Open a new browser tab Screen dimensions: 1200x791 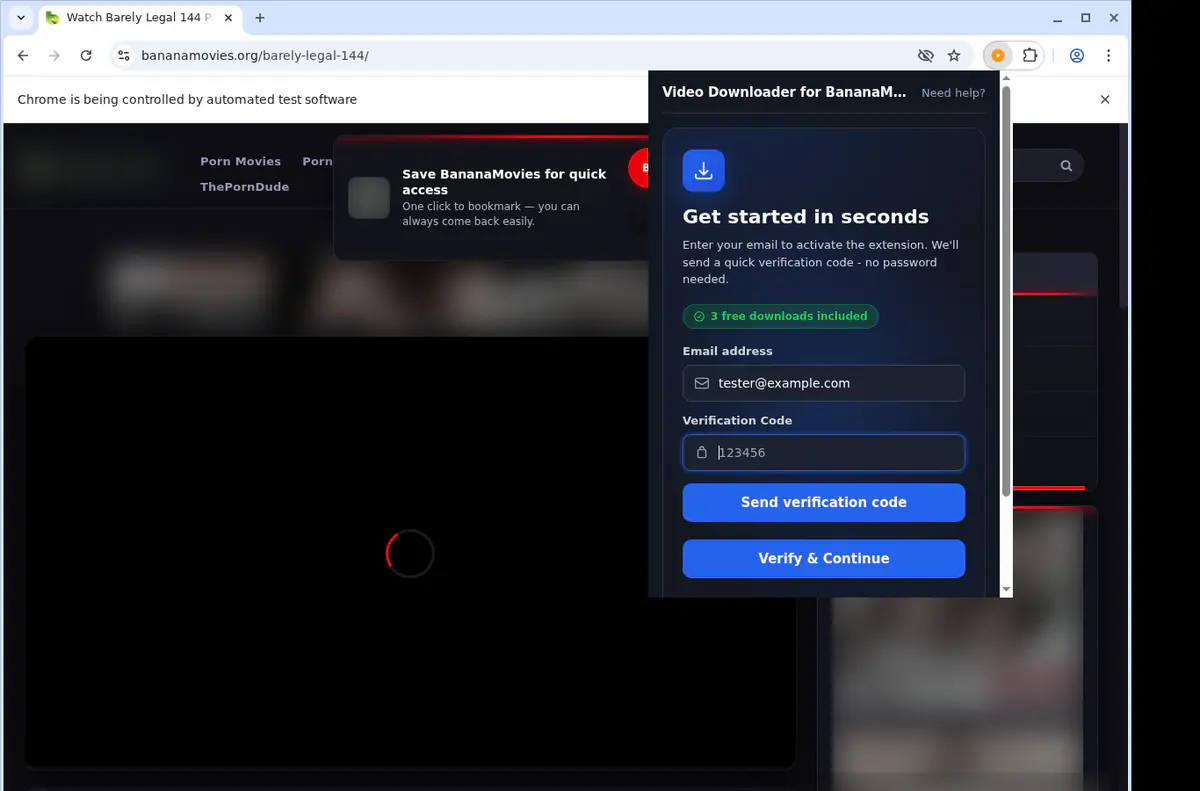(x=260, y=18)
